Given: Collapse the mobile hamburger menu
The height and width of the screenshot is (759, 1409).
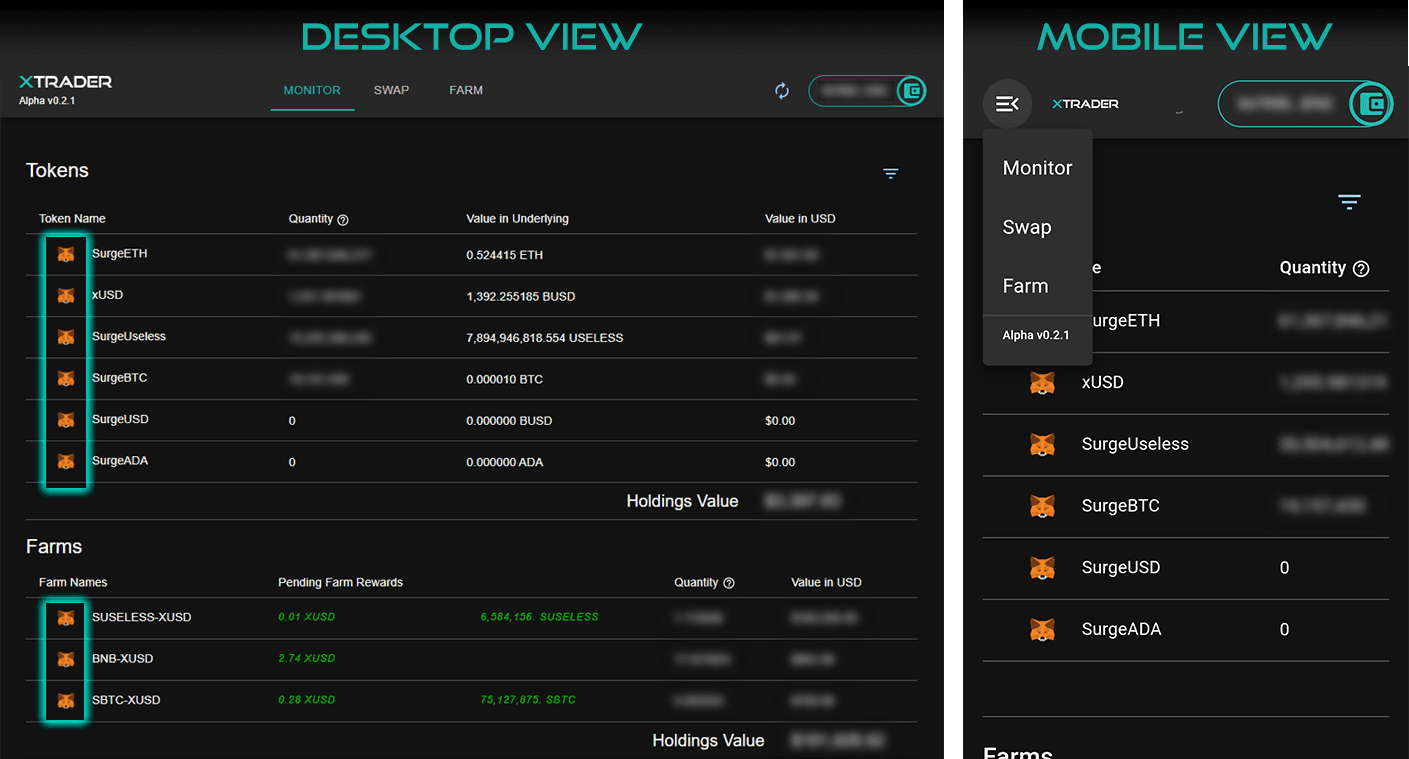Looking at the screenshot, I should pos(1007,104).
